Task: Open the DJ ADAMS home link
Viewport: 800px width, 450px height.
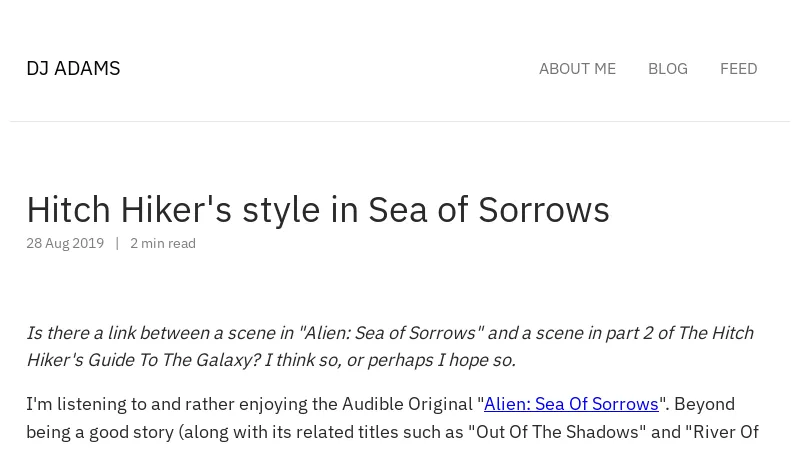Action: click(x=73, y=68)
